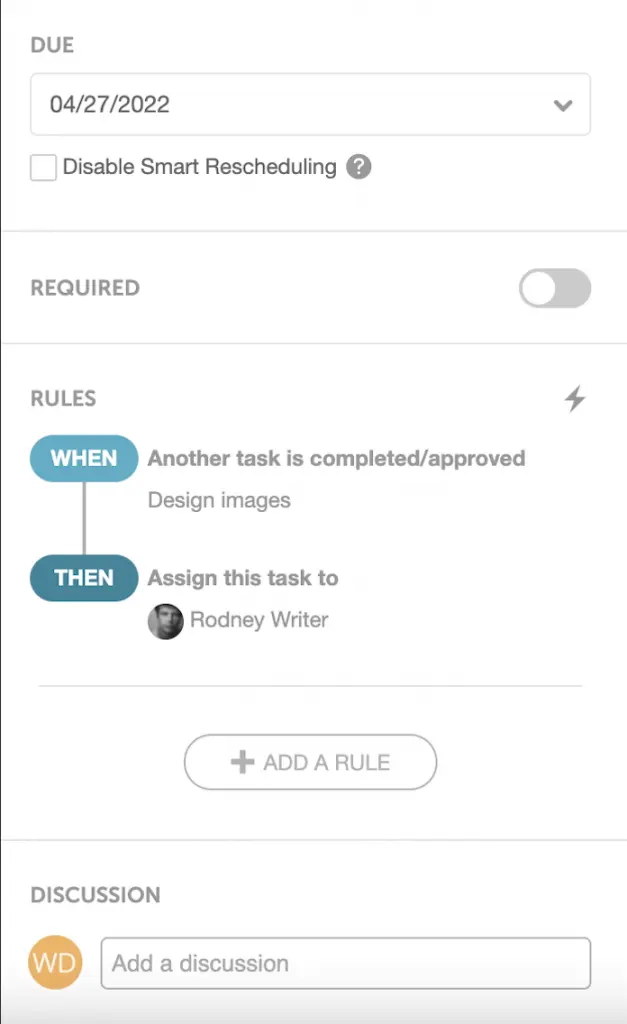Screen dimensions: 627x1024
Task: Select the THEN rule badge
Action: click(84, 578)
